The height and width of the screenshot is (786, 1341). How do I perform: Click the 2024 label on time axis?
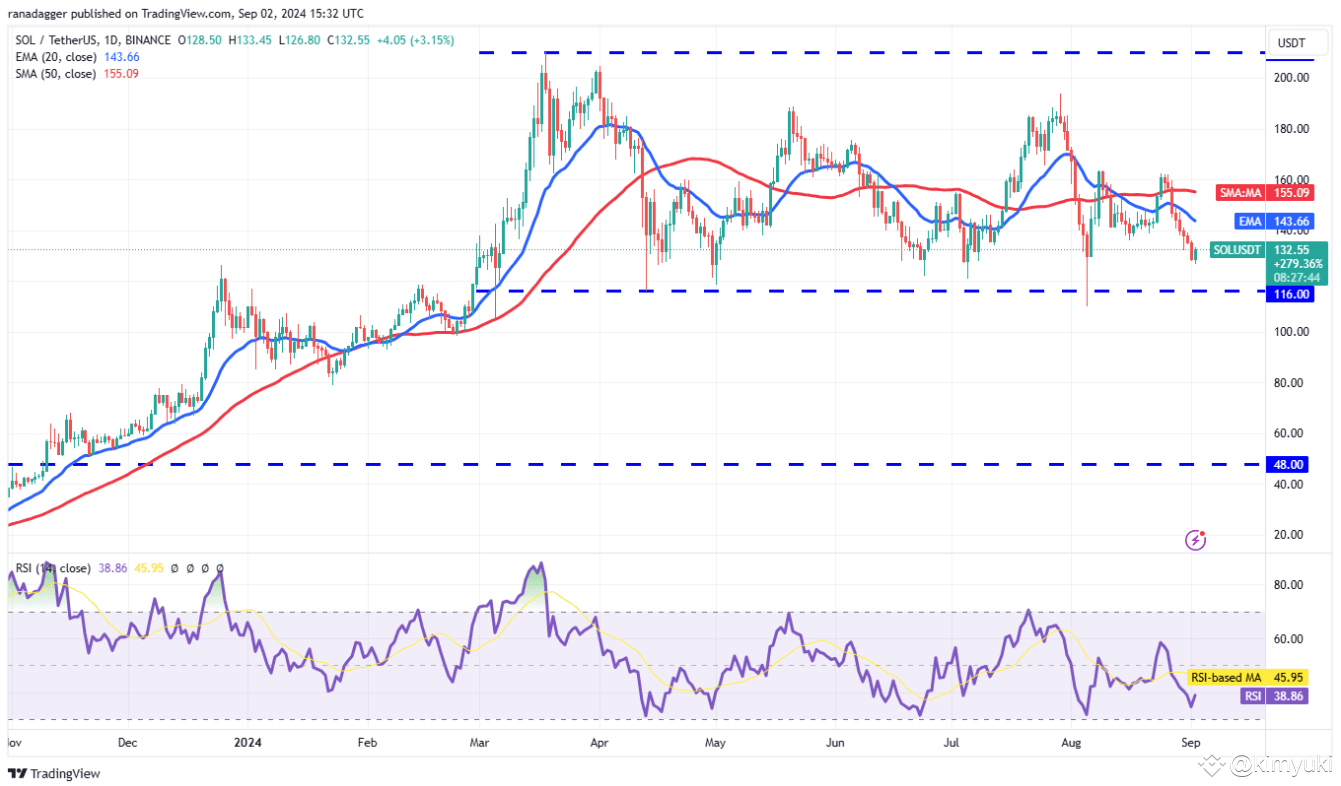(x=246, y=743)
